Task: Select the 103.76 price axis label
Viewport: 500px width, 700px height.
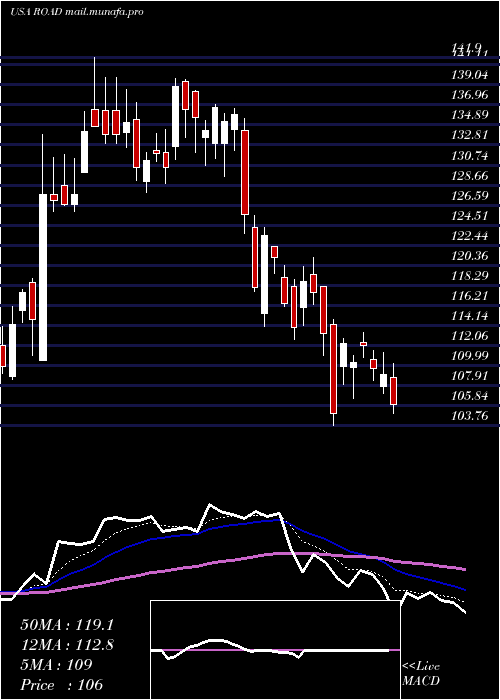Action: [x=470, y=417]
